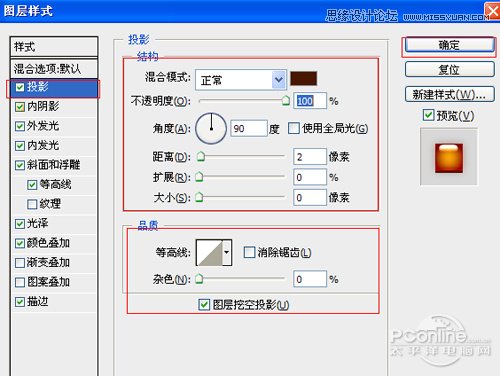The height and width of the screenshot is (376, 500).
Task: Click the 距离 value field showing 2
Action: 310,156
